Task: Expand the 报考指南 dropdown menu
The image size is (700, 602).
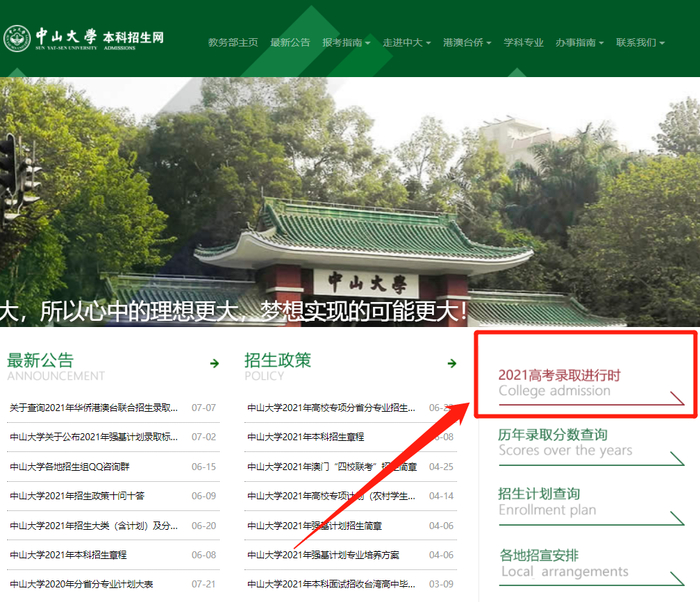Action: click(x=346, y=42)
